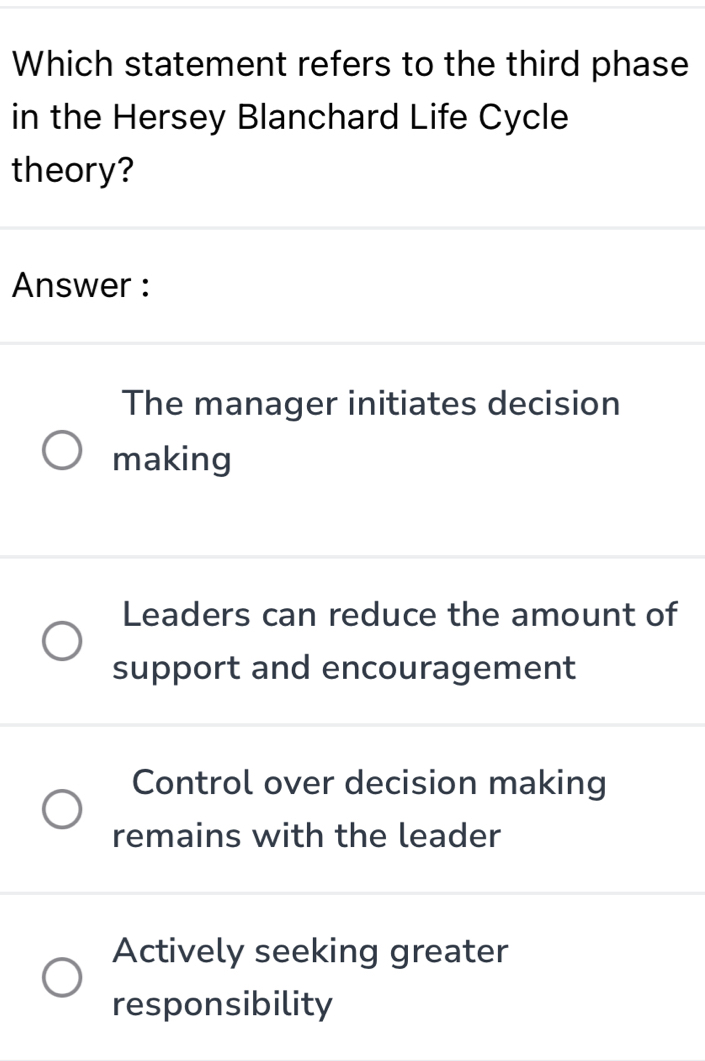Screen dimensions: 705x1061
Task: Click "remains with the leader" text line
Action: (x=306, y=836)
